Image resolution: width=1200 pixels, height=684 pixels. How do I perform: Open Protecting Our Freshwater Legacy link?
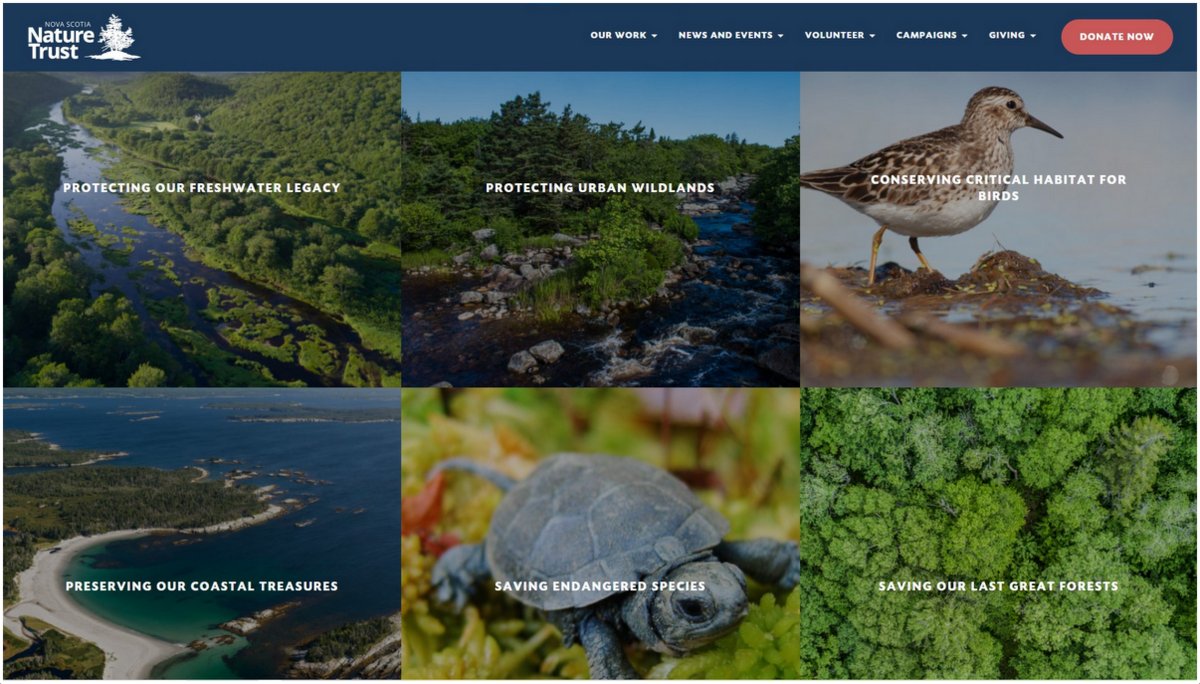(x=202, y=188)
